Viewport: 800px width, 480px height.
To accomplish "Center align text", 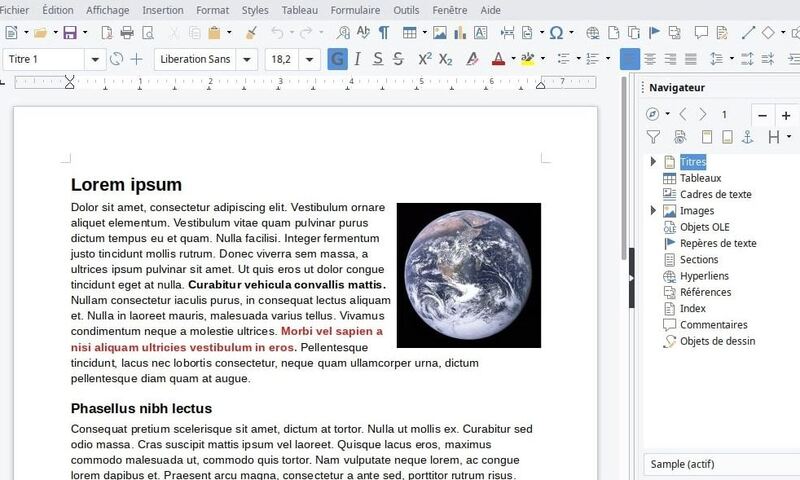I will [x=649, y=59].
